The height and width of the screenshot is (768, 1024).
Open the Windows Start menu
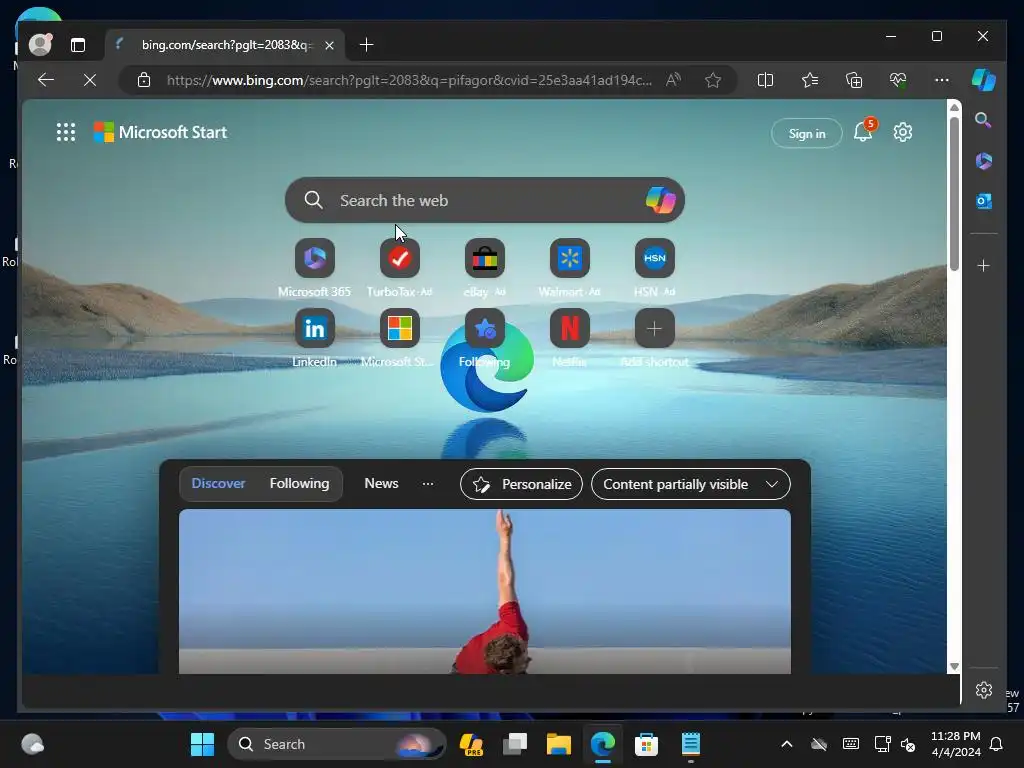tap(202, 744)
